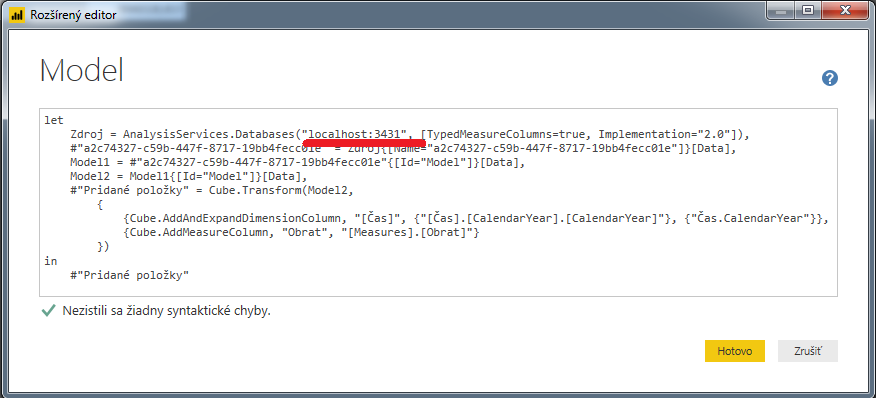Click the 'in' keyword near the query end
Screen dimensions: 876x398
click(50, 261)
